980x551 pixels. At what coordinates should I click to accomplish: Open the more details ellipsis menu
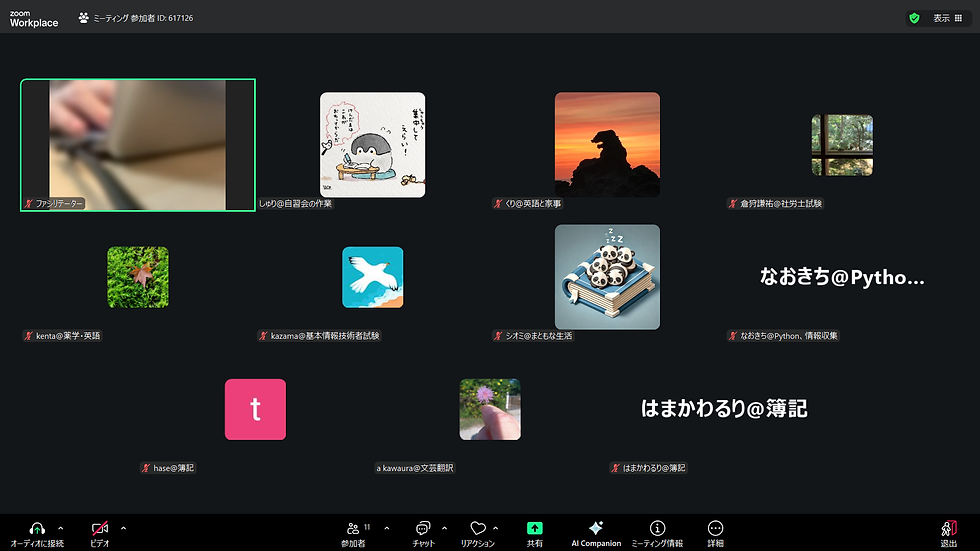(x=716, y=529)
